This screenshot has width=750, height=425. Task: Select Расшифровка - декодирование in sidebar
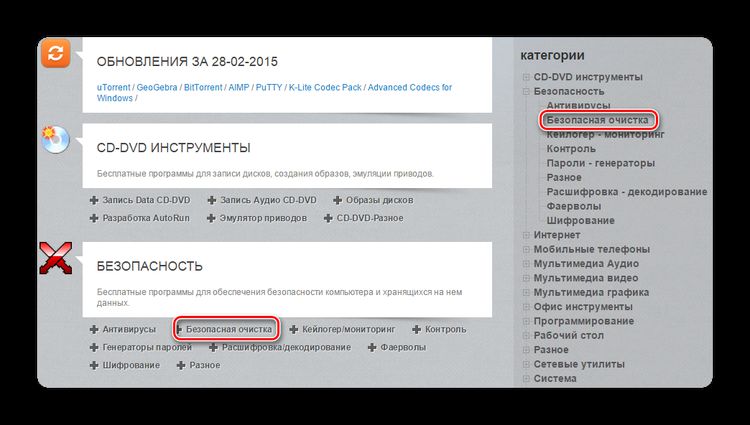[x=627, y=192]
